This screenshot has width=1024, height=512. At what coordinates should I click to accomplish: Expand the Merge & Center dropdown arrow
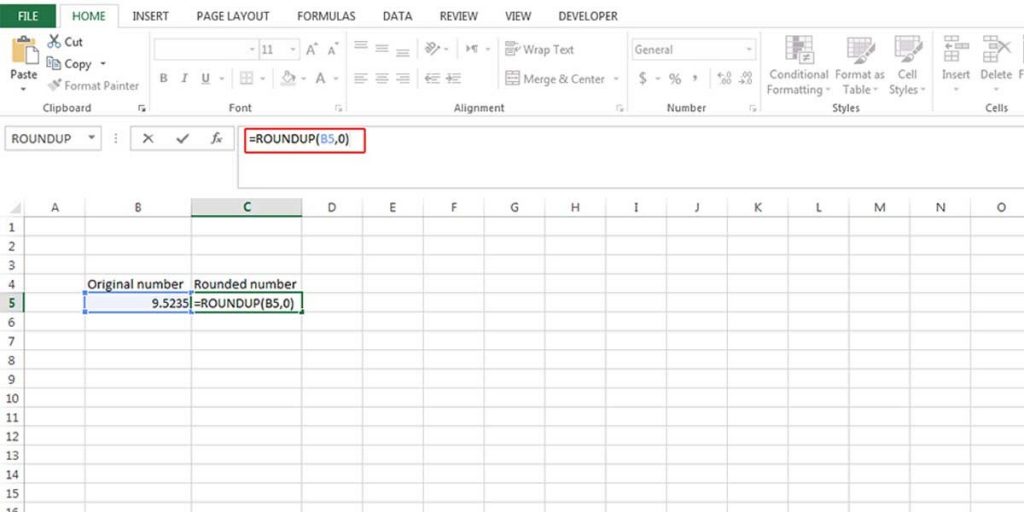(x=616, y=79)
